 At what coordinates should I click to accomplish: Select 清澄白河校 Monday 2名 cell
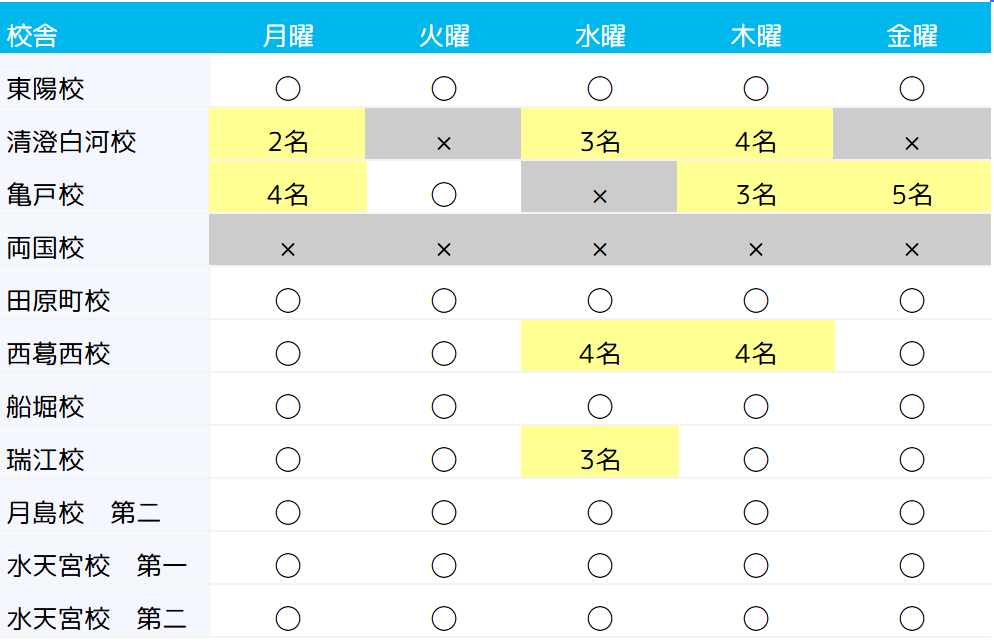coord(288,142)
